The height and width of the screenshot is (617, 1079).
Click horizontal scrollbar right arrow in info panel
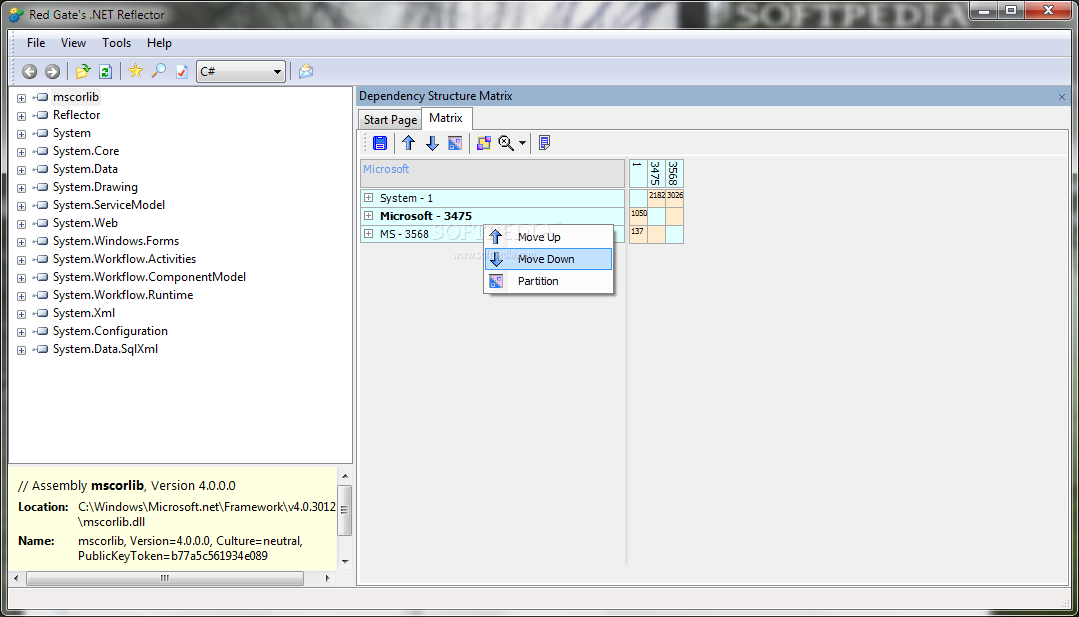[x=328, y=578]
